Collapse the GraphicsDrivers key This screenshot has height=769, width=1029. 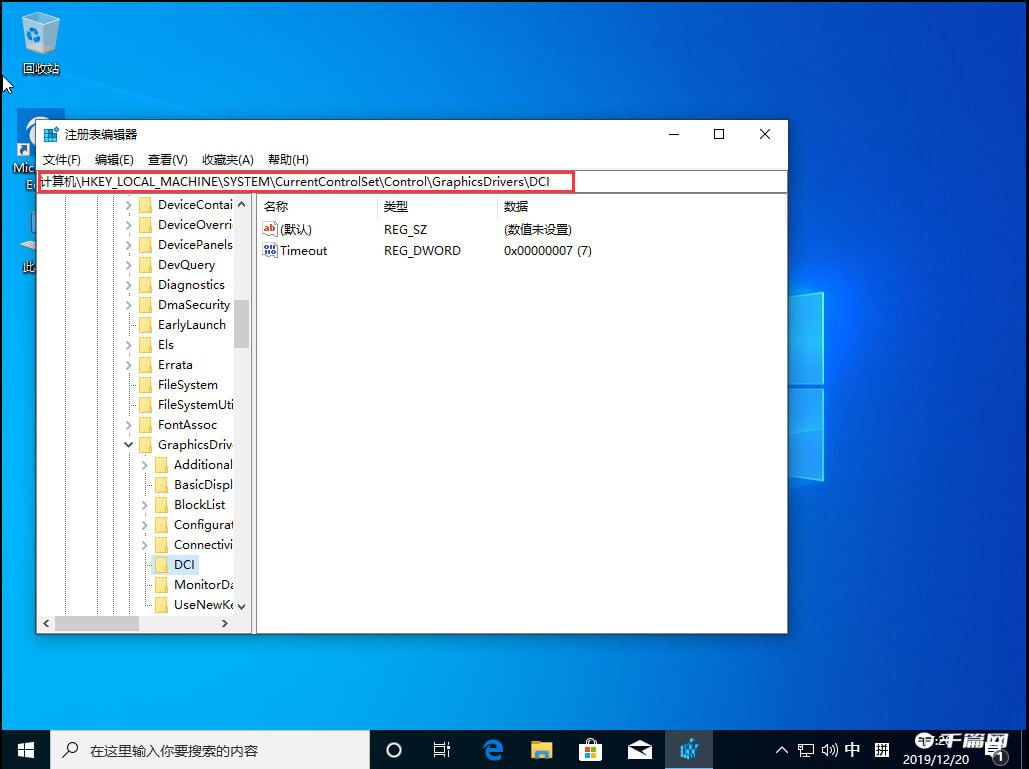[128, 444]
